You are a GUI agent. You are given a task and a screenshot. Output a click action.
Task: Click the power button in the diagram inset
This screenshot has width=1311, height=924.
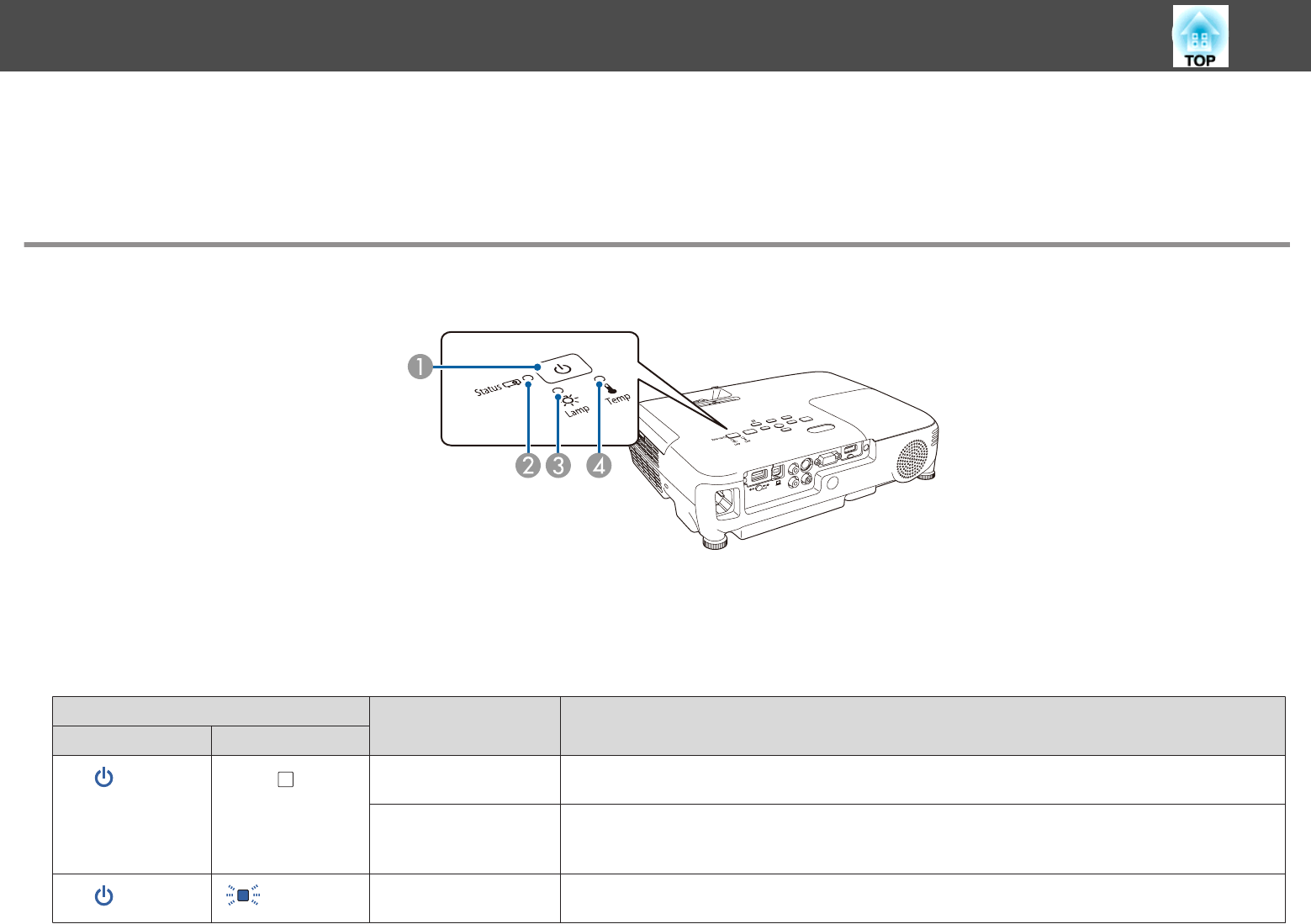564,369
